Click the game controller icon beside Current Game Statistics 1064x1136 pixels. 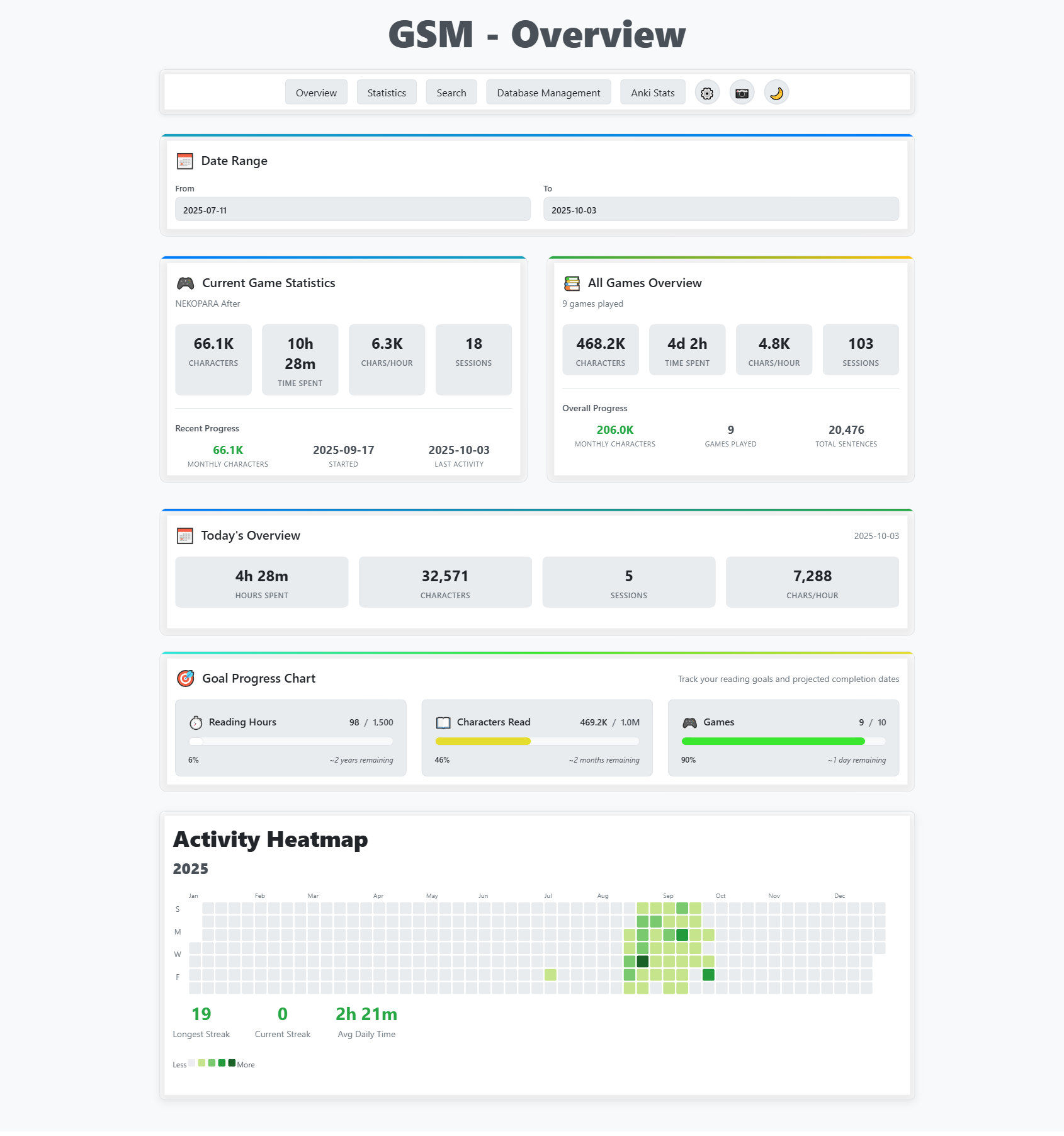[x=185, y=283]
